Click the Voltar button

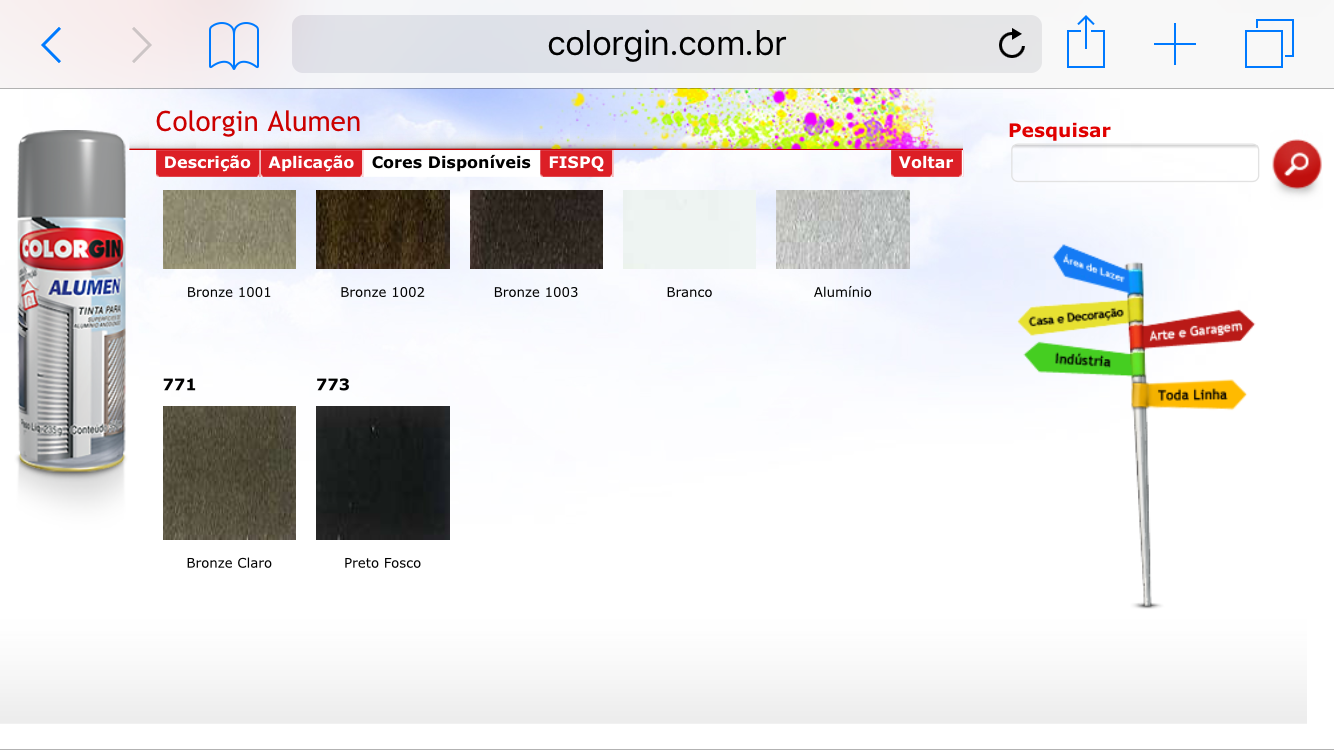[x=926, y=163]
